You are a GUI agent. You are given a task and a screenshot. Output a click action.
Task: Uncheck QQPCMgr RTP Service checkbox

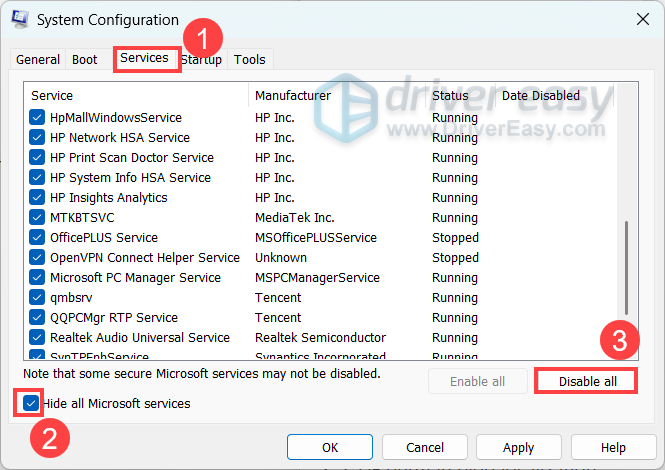[x=37, y=317]
